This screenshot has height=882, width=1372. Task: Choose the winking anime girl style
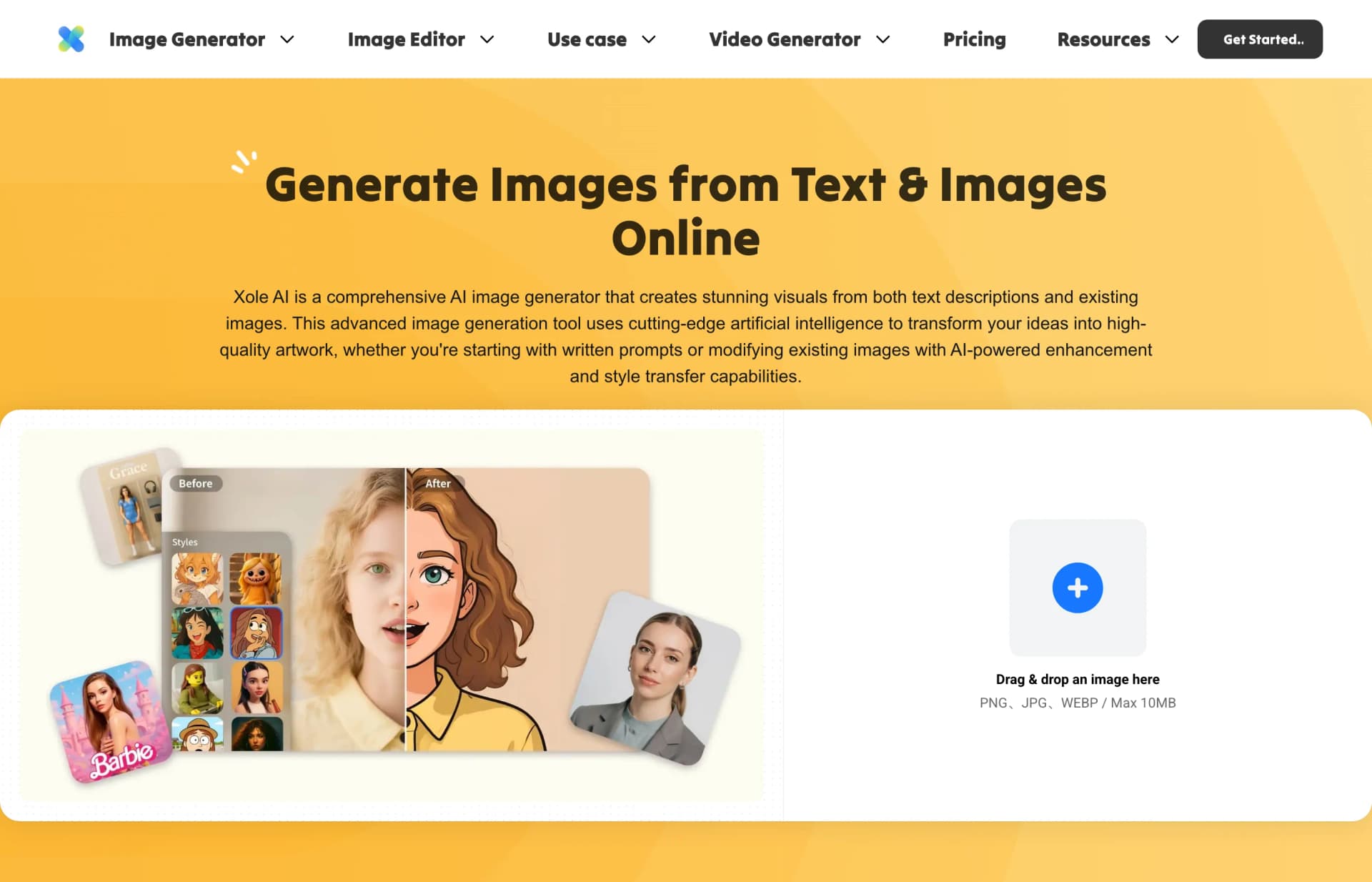click(x=197, y=632)
